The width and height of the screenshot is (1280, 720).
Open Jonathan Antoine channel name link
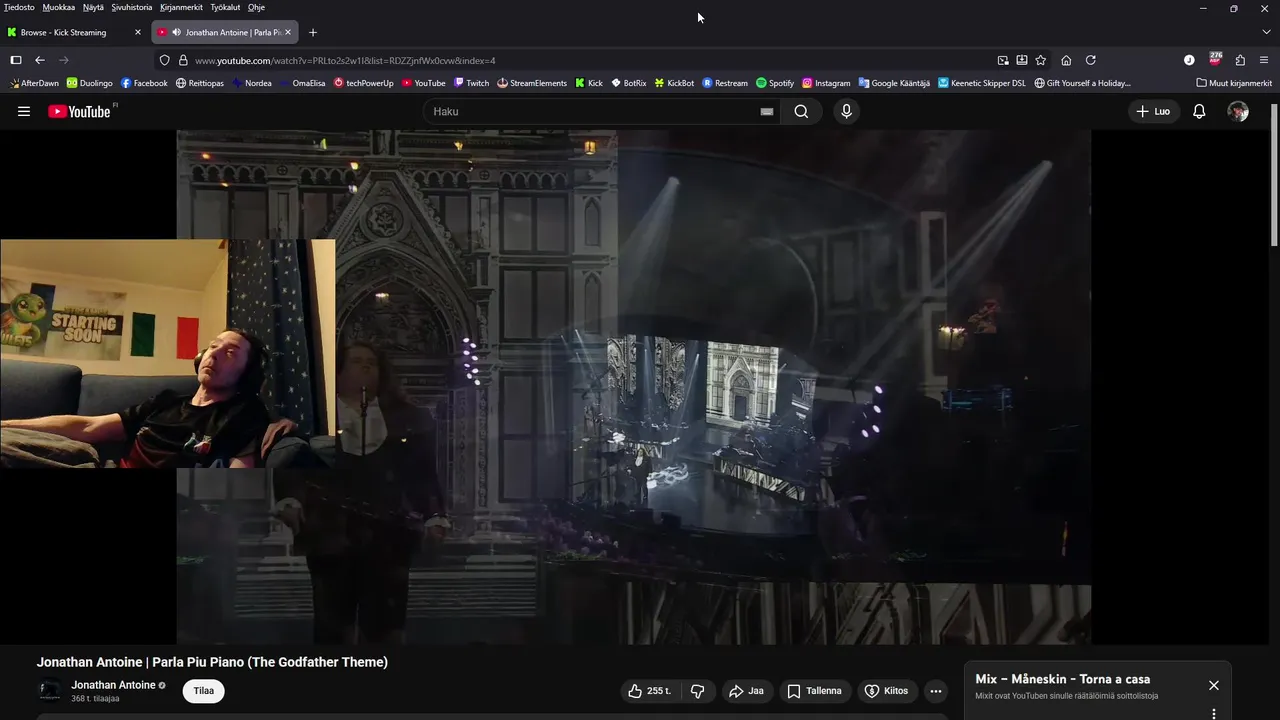(113, 685)
